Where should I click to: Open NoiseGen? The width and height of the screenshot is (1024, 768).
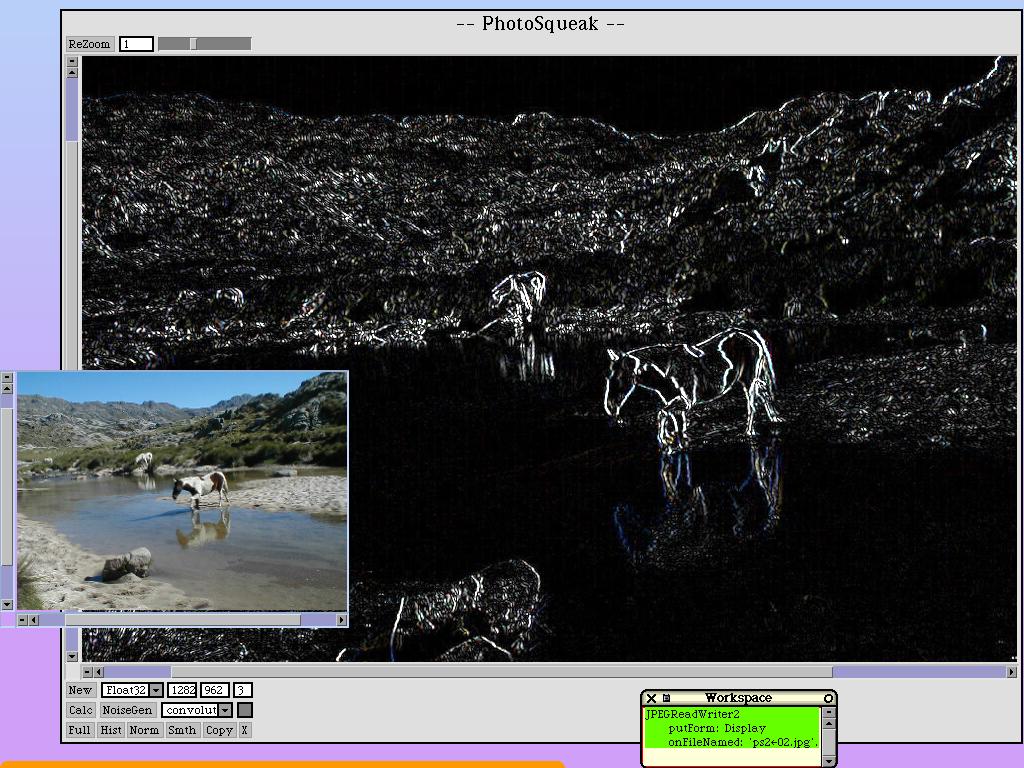tap(127, 710)
